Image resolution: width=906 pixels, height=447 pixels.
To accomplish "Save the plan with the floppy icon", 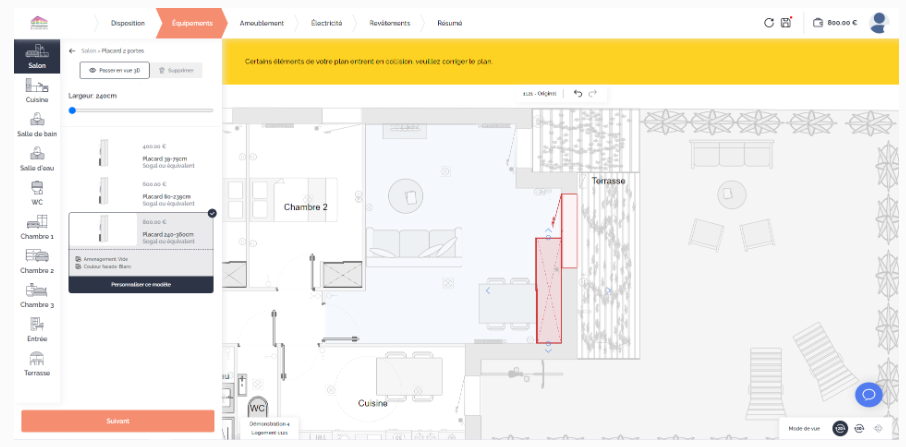I will [786, 23].
